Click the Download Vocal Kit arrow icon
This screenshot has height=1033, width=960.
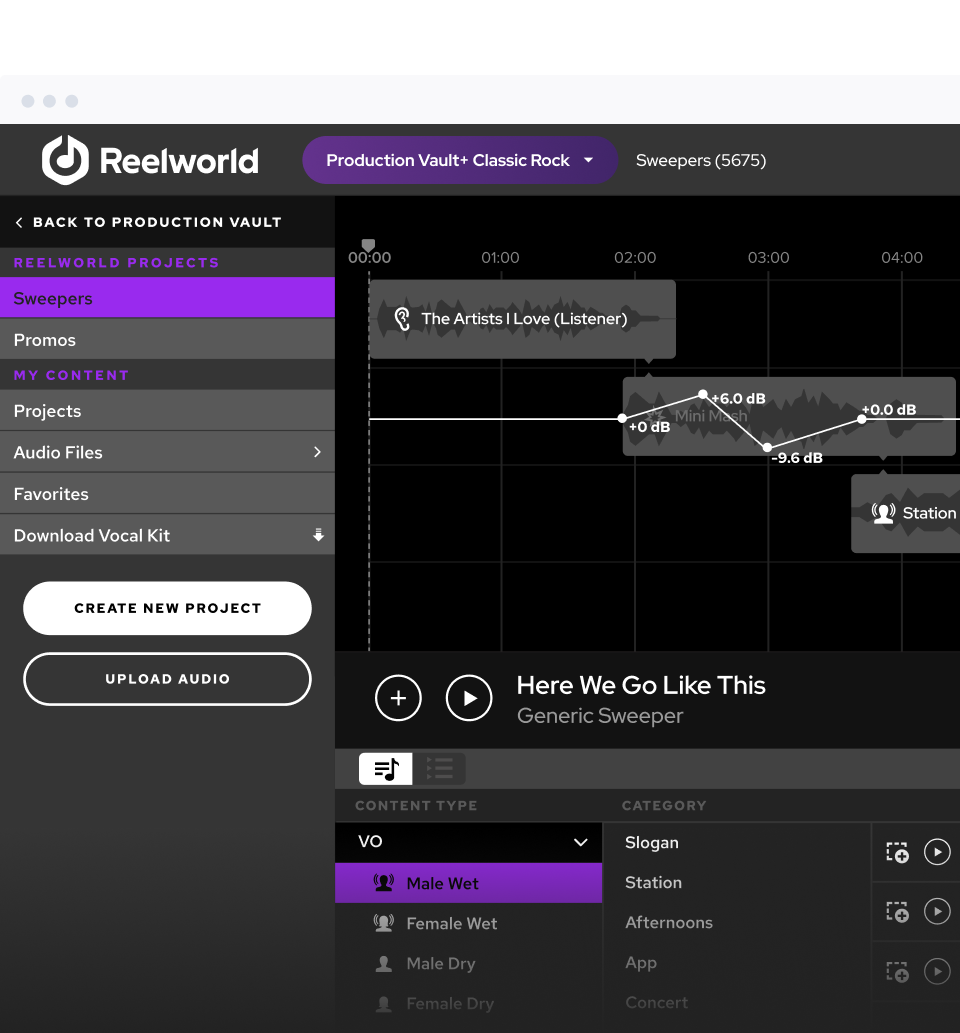pos(318,536)
